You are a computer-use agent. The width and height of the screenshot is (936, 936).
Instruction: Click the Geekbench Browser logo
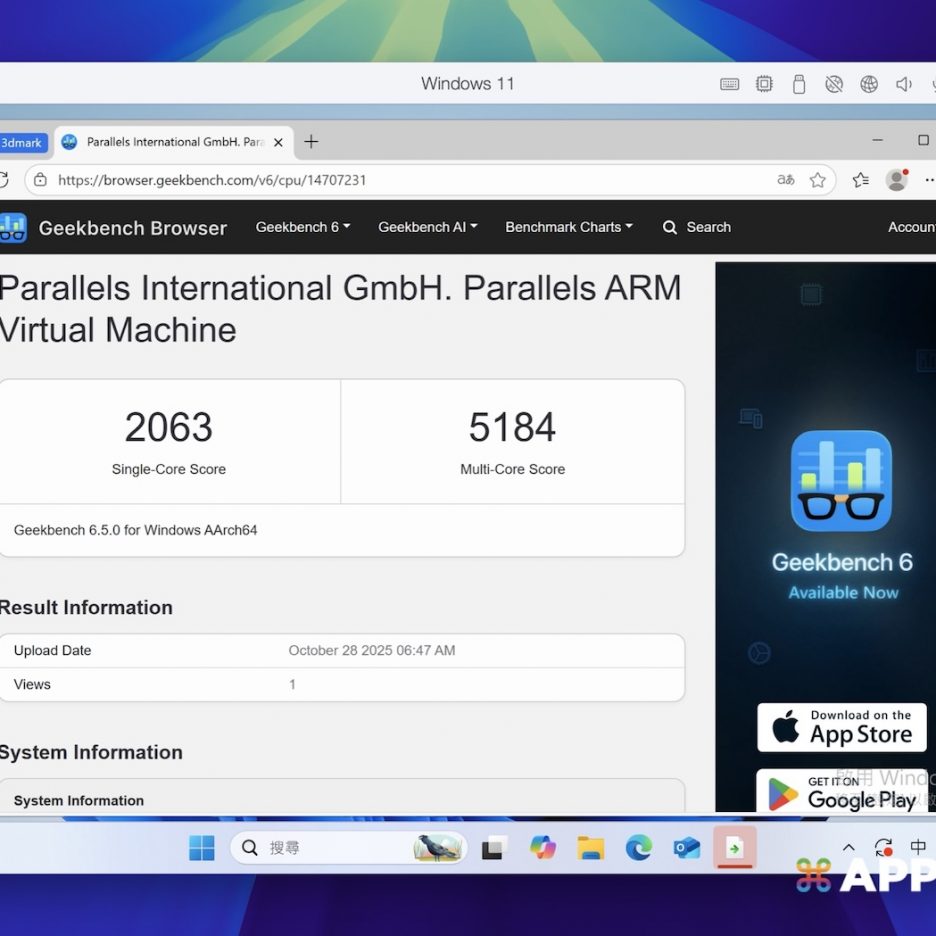114,228
